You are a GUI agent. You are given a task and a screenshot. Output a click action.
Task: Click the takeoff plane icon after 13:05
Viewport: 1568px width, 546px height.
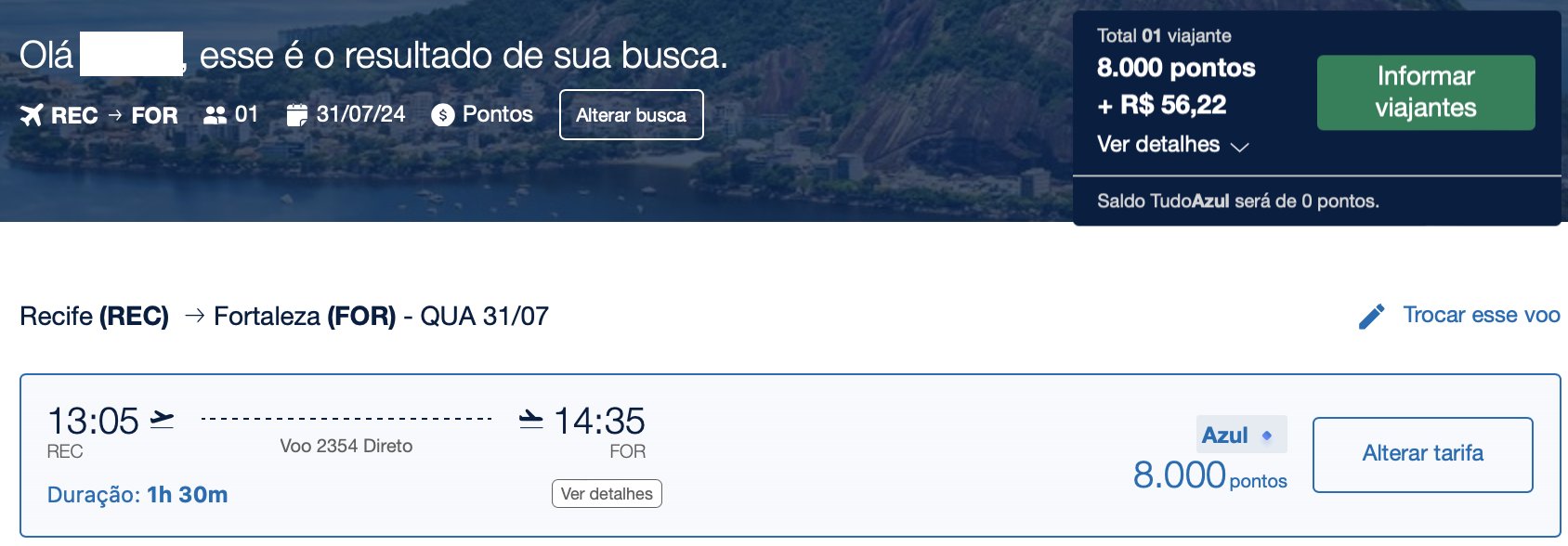162,420
